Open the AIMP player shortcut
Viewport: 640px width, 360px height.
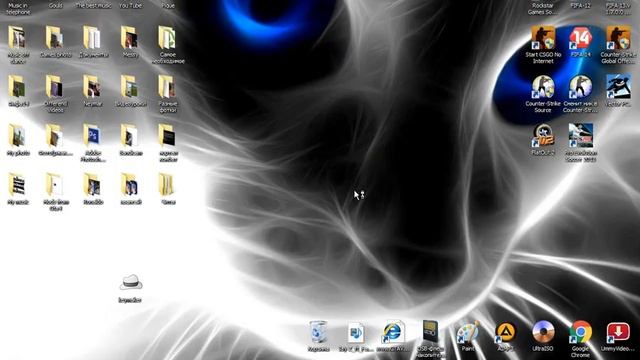click(x=505, y=336)
